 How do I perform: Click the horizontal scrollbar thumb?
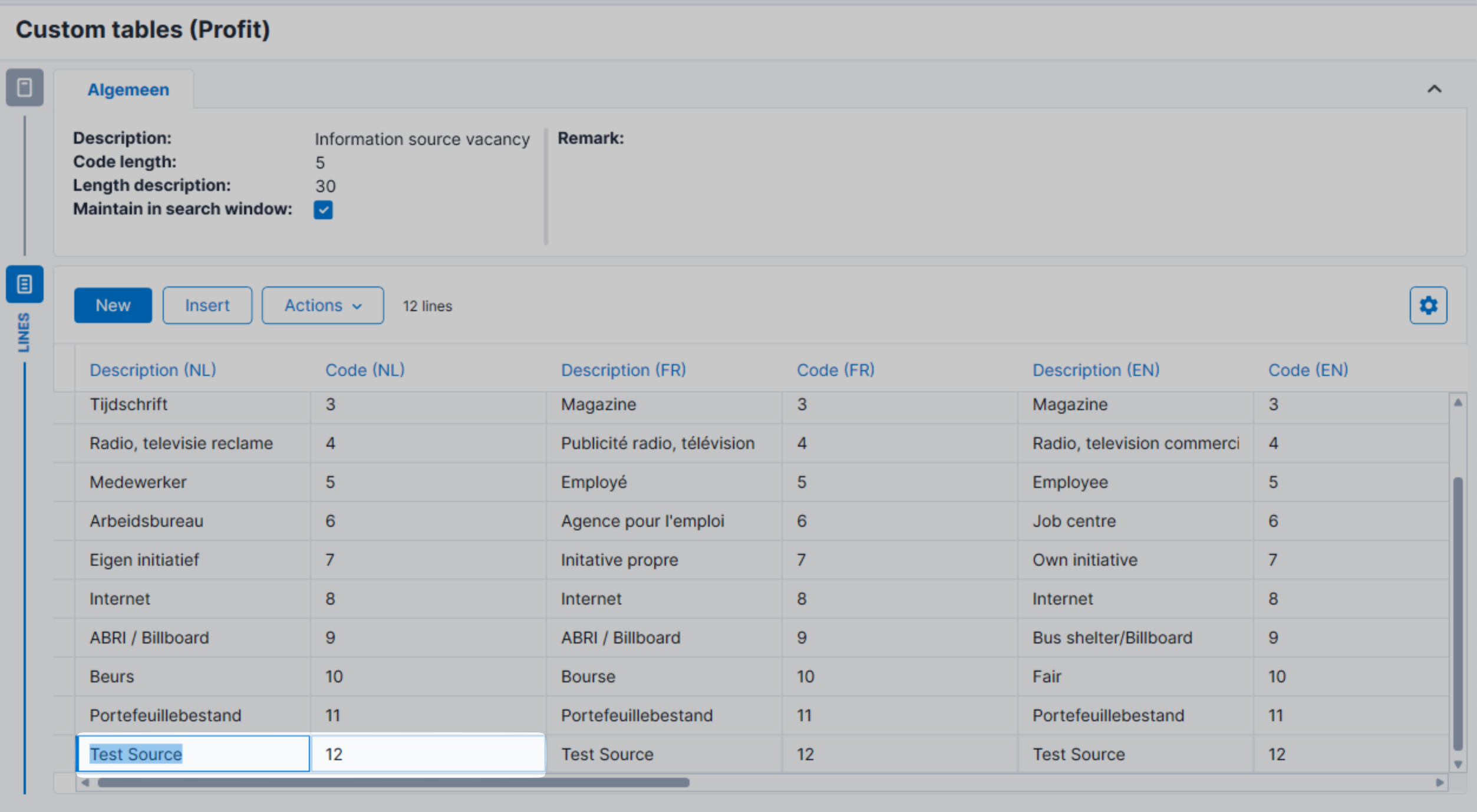tap(393, 783)
